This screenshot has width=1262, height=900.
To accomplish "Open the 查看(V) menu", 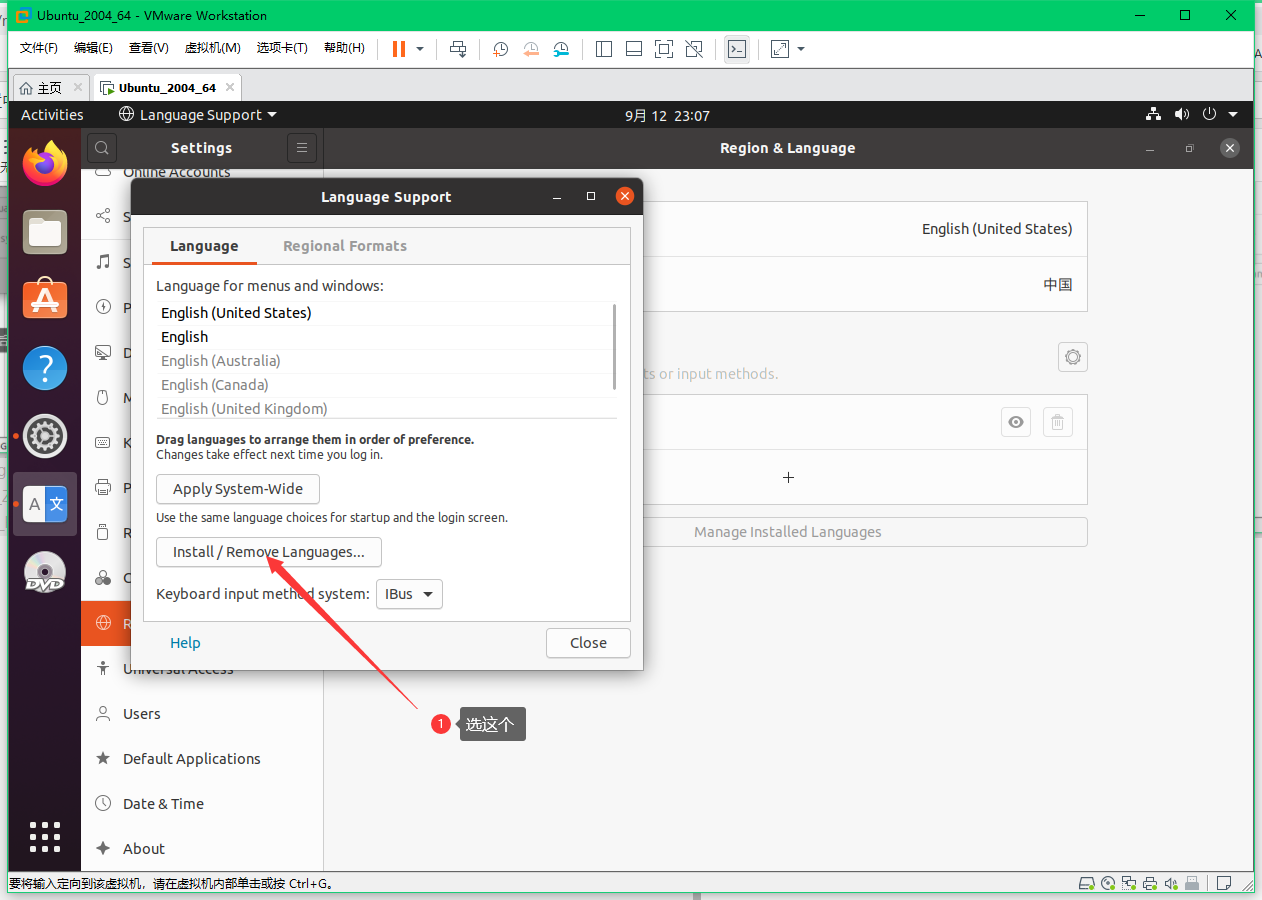I will pos(148,48).
